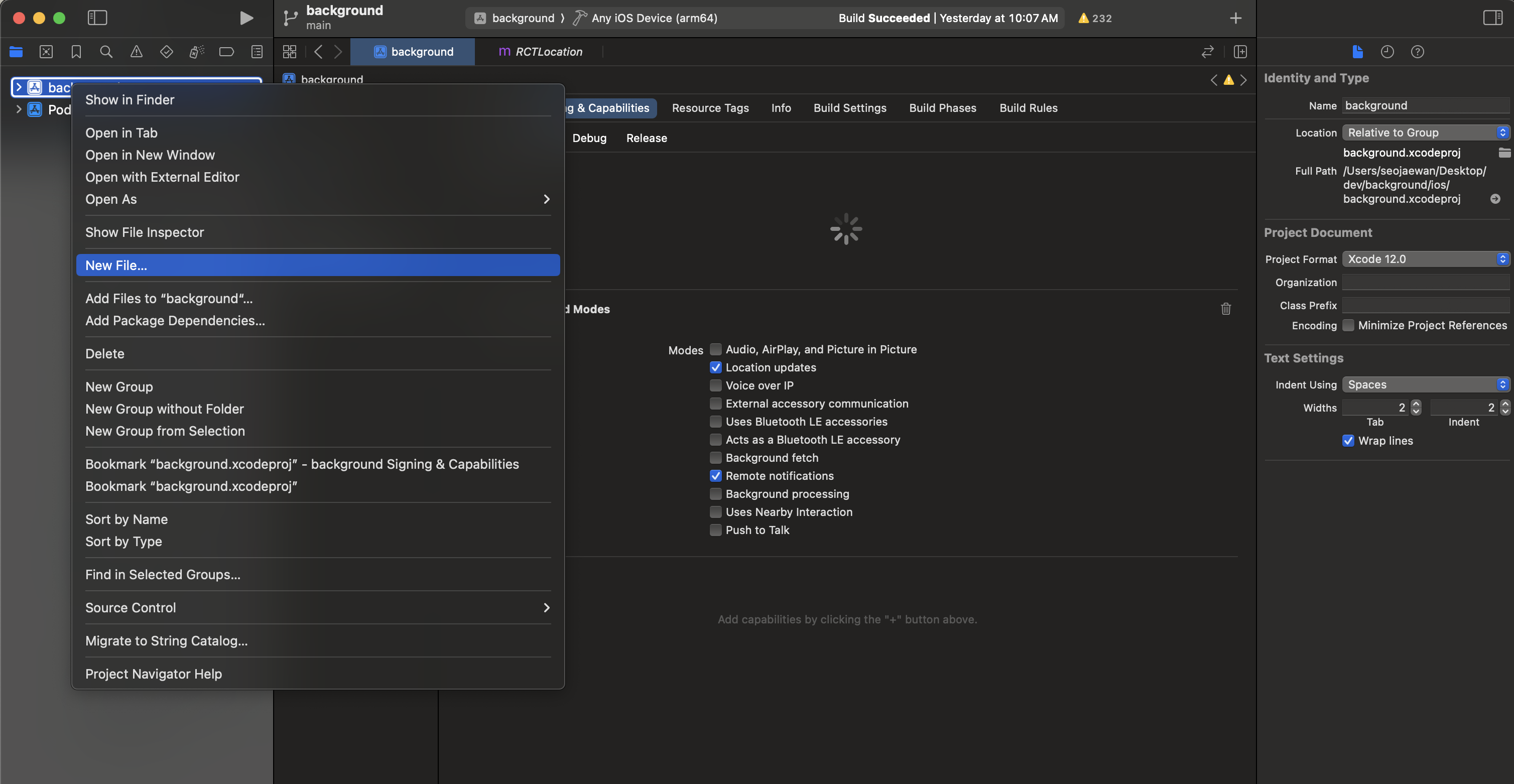Image resolution: width=1514 pixels, height=784 pixels.
Task: Show the Bookmark navigator
Action: point(76,52)
